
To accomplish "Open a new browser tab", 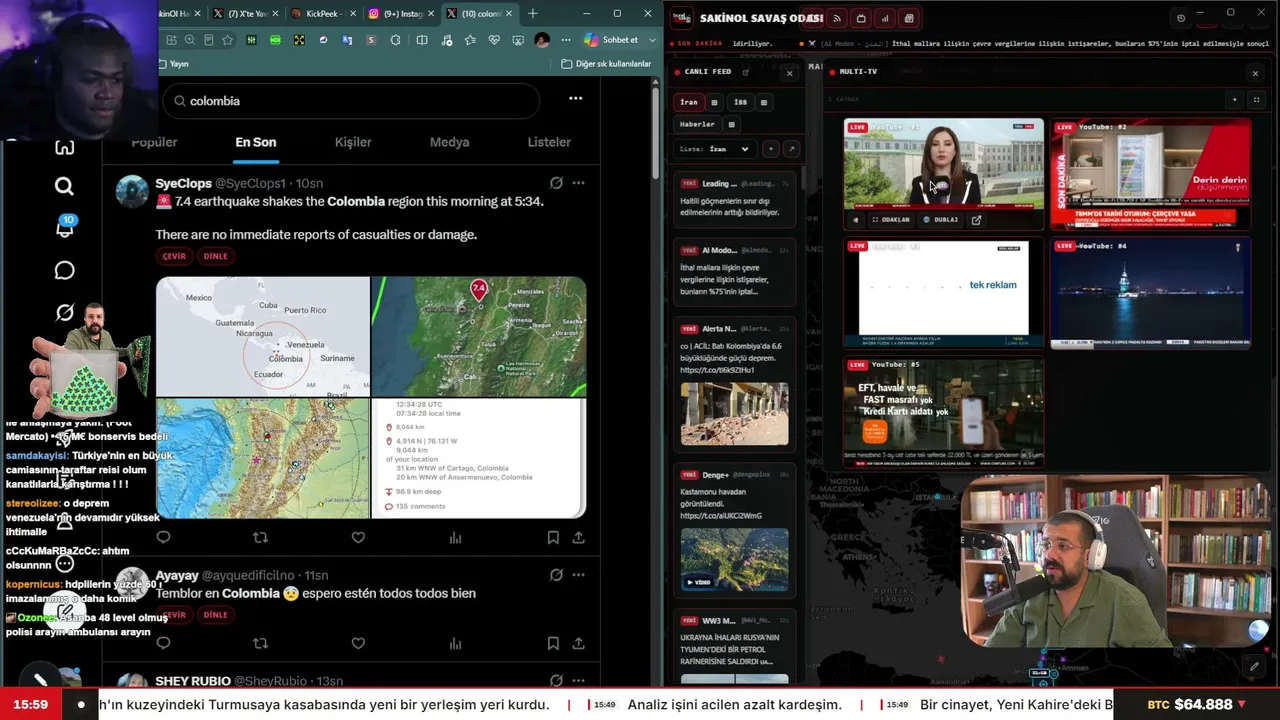I will (x=533, y=14).
